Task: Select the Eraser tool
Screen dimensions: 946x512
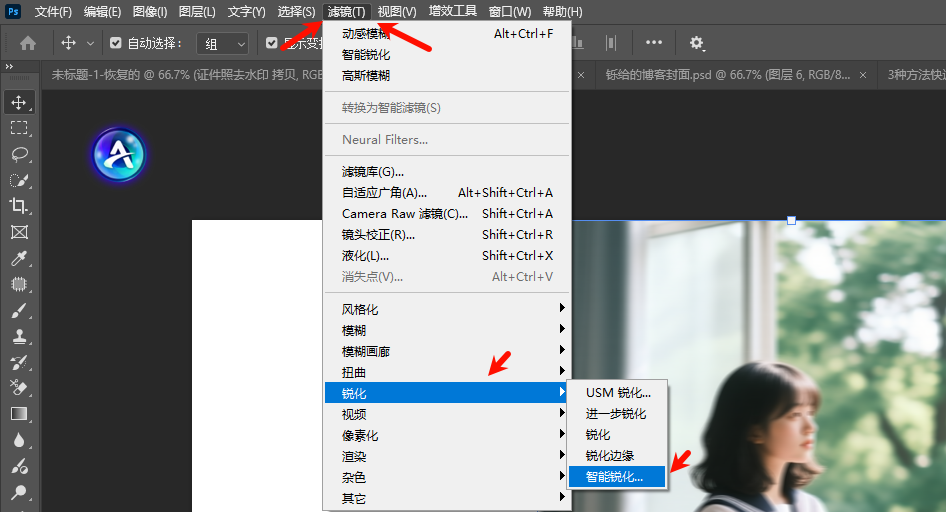Action: click(19, 388)
